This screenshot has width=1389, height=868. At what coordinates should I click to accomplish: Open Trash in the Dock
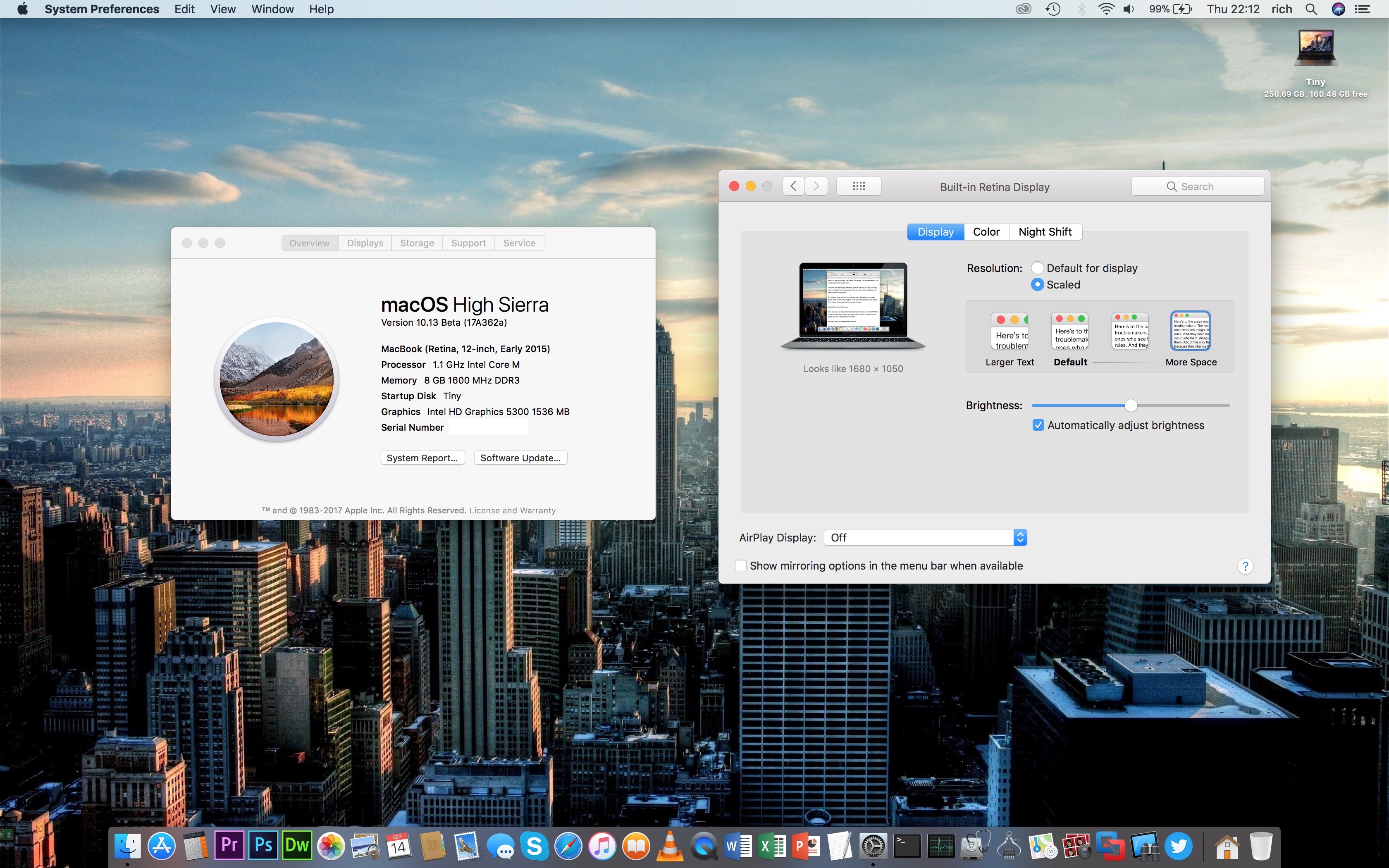(1261, 846)
